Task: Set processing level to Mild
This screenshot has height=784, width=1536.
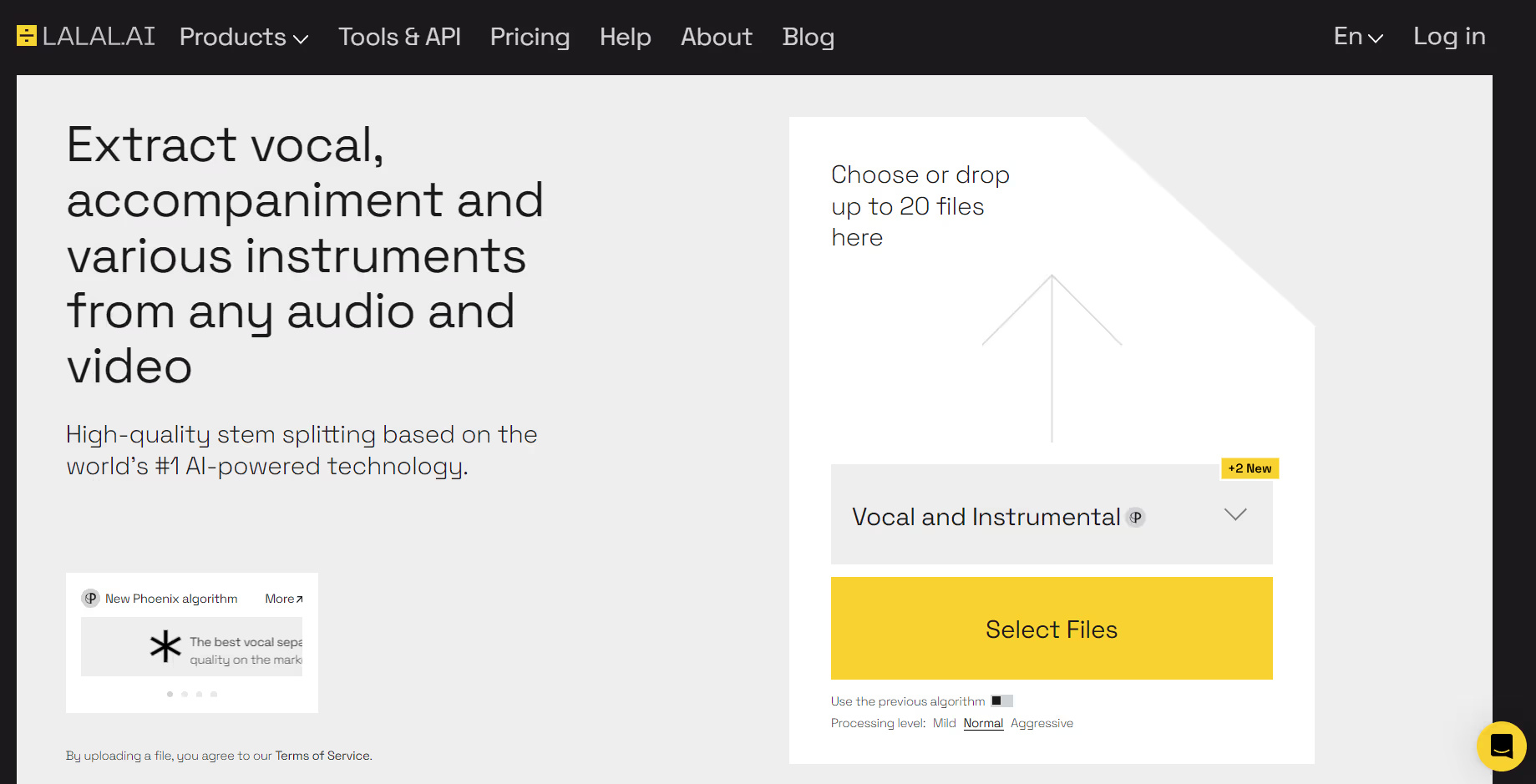Action: pyautogui.click(x=944, y=723)
